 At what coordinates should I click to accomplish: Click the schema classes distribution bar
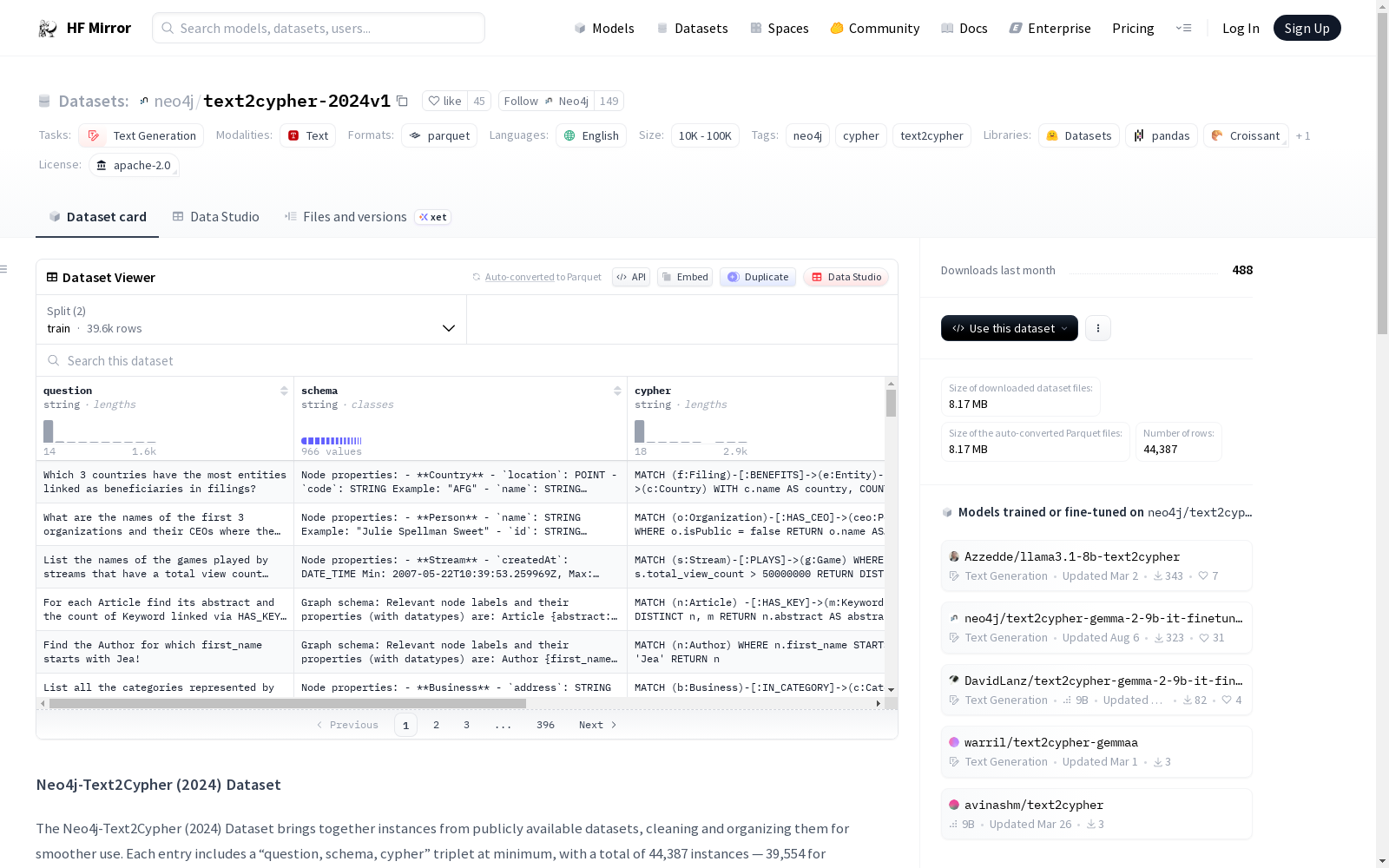click(x=332, y=441)
